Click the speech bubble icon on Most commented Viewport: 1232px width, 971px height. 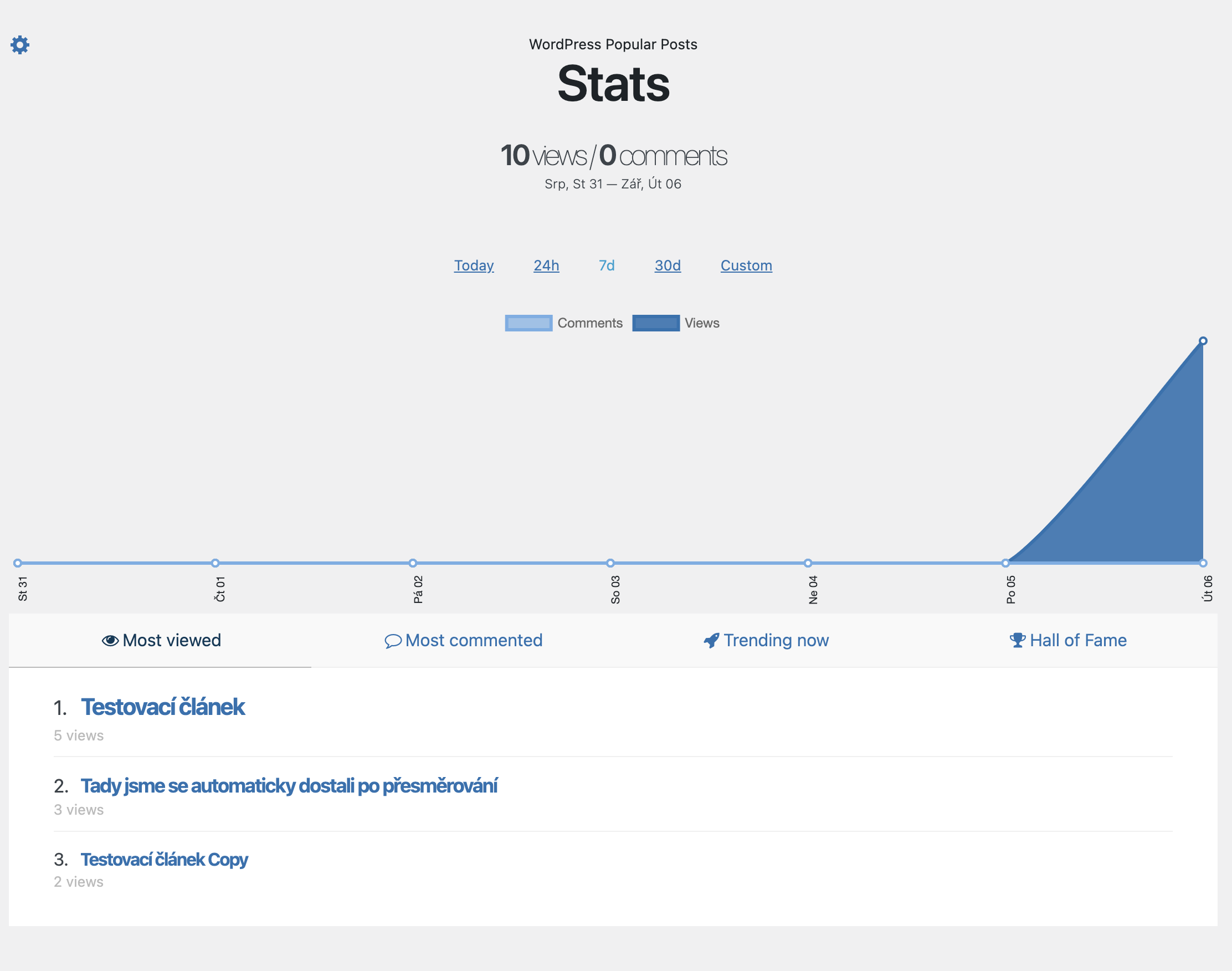click(x=393, y=641)
